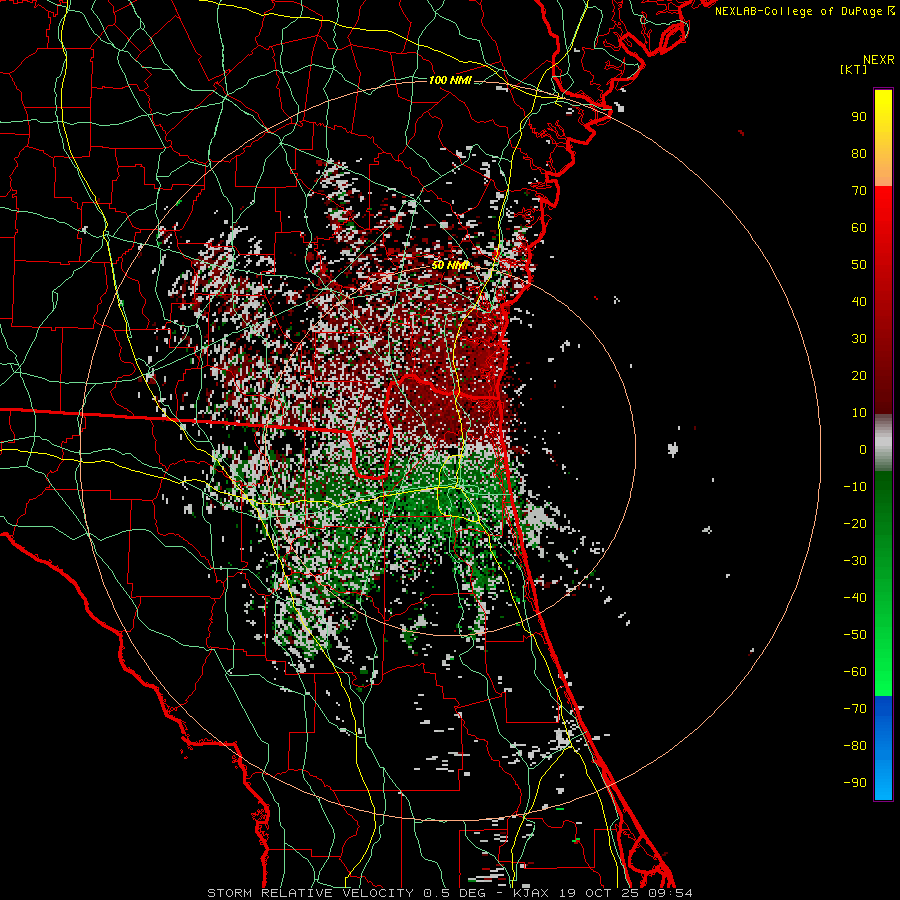Image resolution: width=900 pixels, height=900 pixels.
Task: Click the 19 OCT 25 date in caption
Action: point(598,893)
